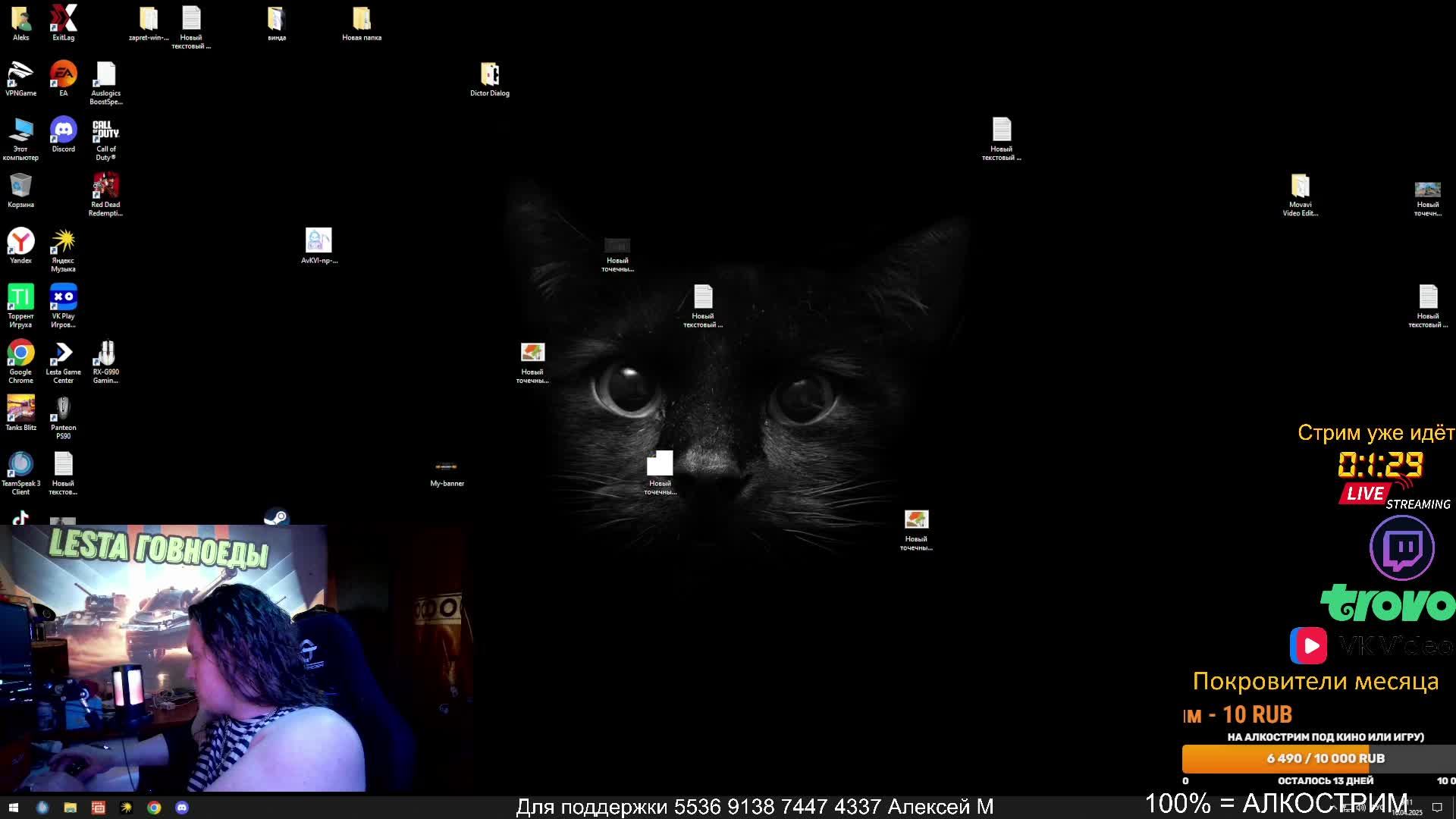Open the Recycle Bin (Корзина)
Image resolution: width=1456 pixels, height=819 pixels.
20,187
